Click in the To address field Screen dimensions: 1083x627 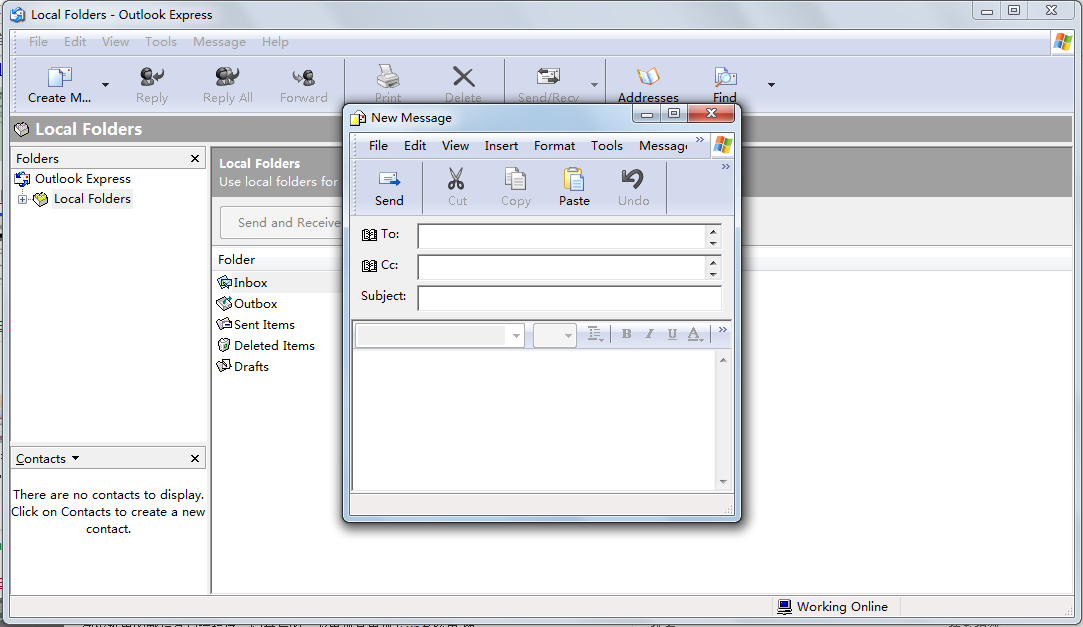(x=562, y=236)
